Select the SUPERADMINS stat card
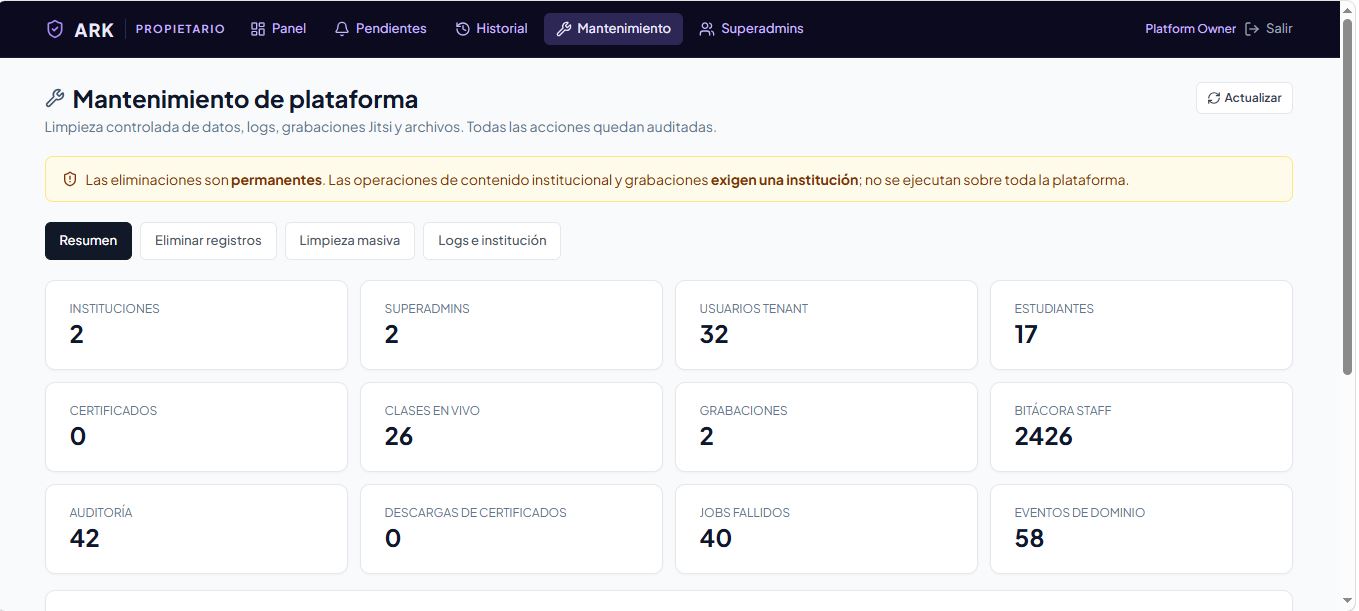This screenshot has height=611, width=1359. pos(511,325)
